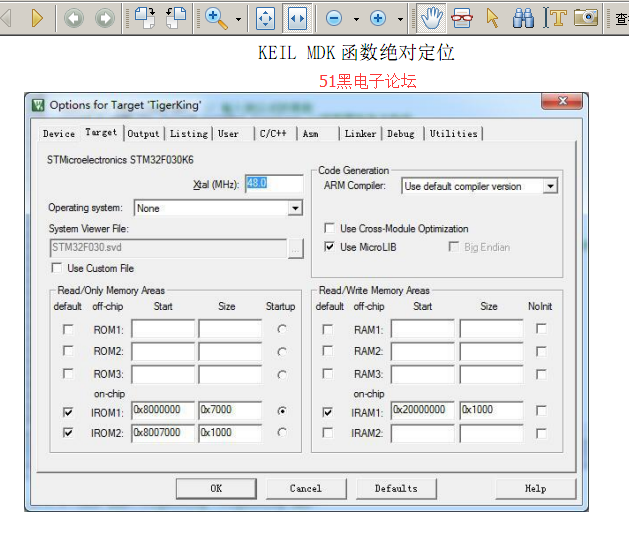Click the System Viewer File path field
The image size is (629, 536).
click(x=168, y=248)
